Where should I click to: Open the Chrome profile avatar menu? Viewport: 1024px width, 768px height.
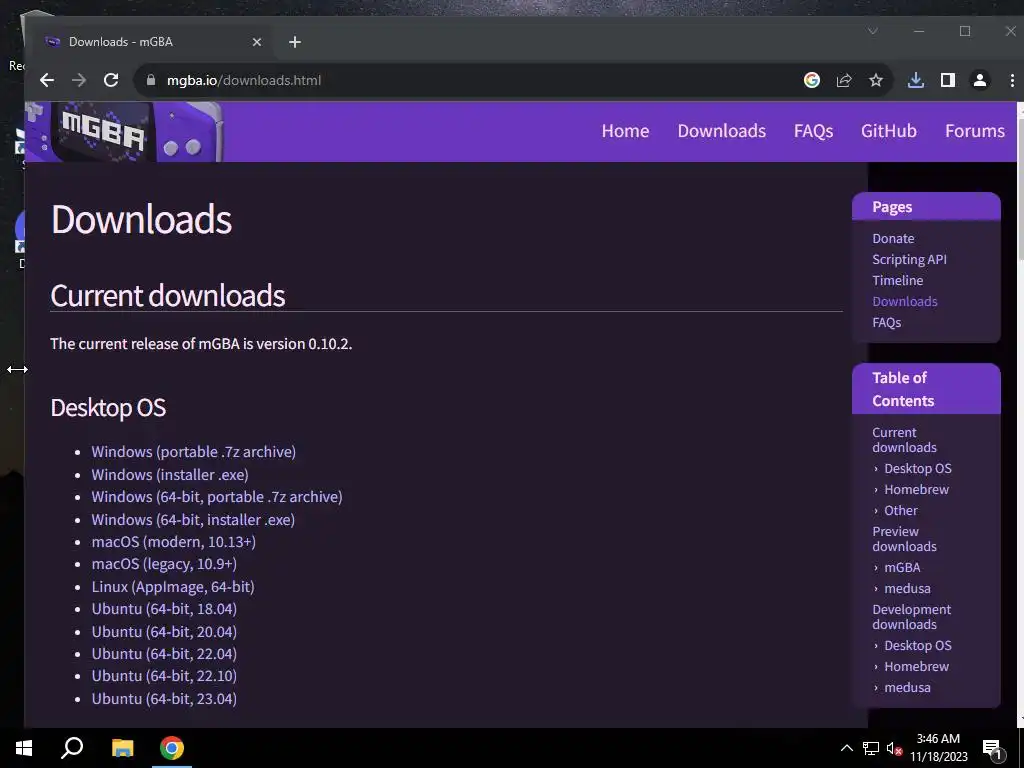pyautogui.click(x=980, y=80)
